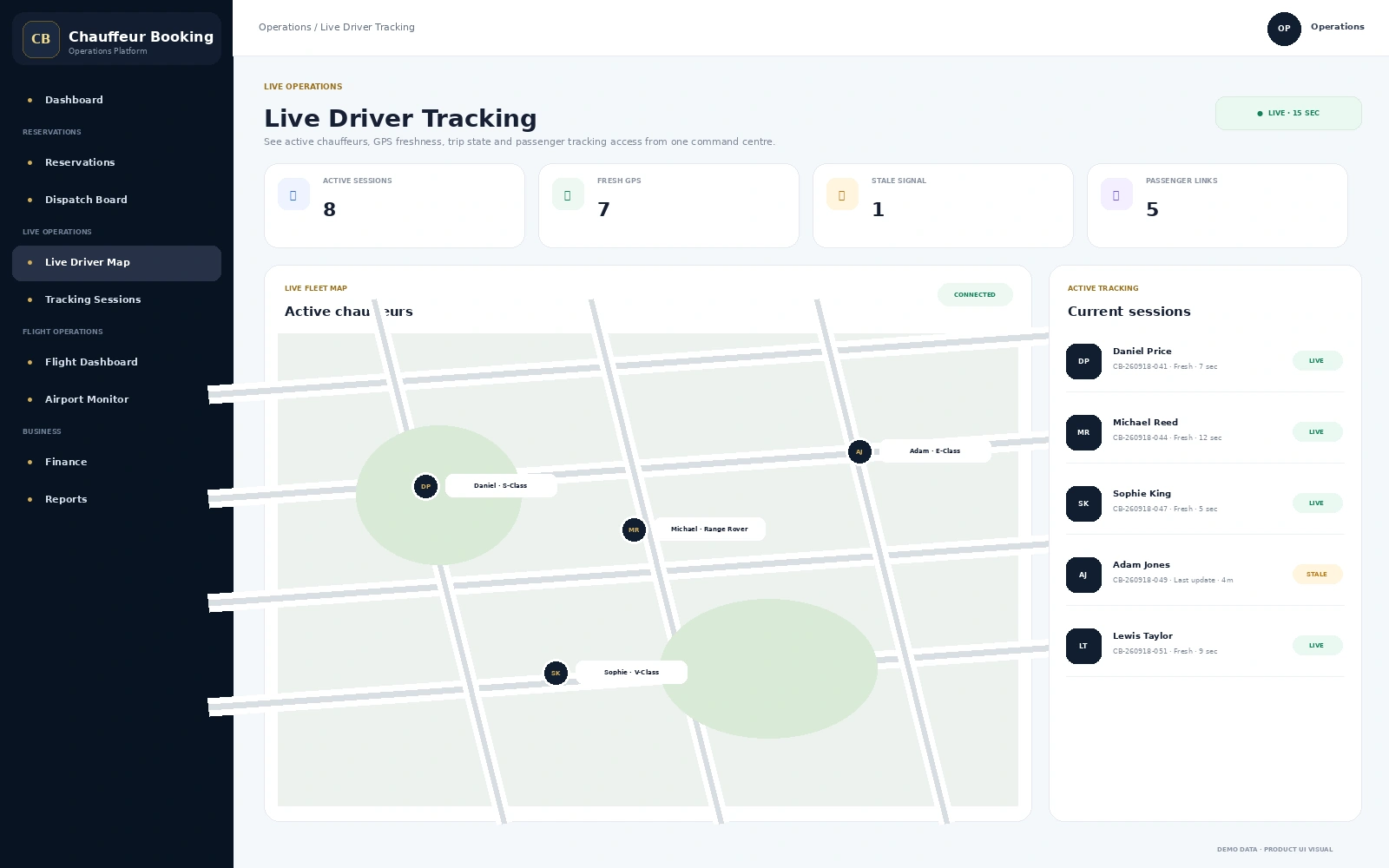Open the Dispatch Board page
The height and width of the screenshot is (868, 1389).
(116, 200)
